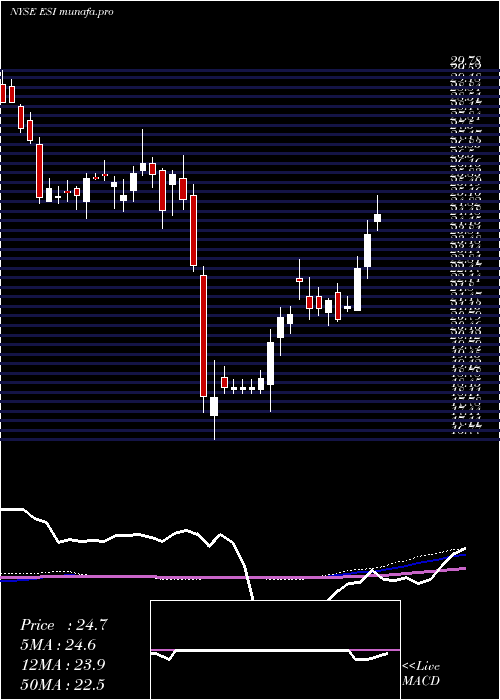
Task: Click the MACD inset chart box
Action: (275, 650)
